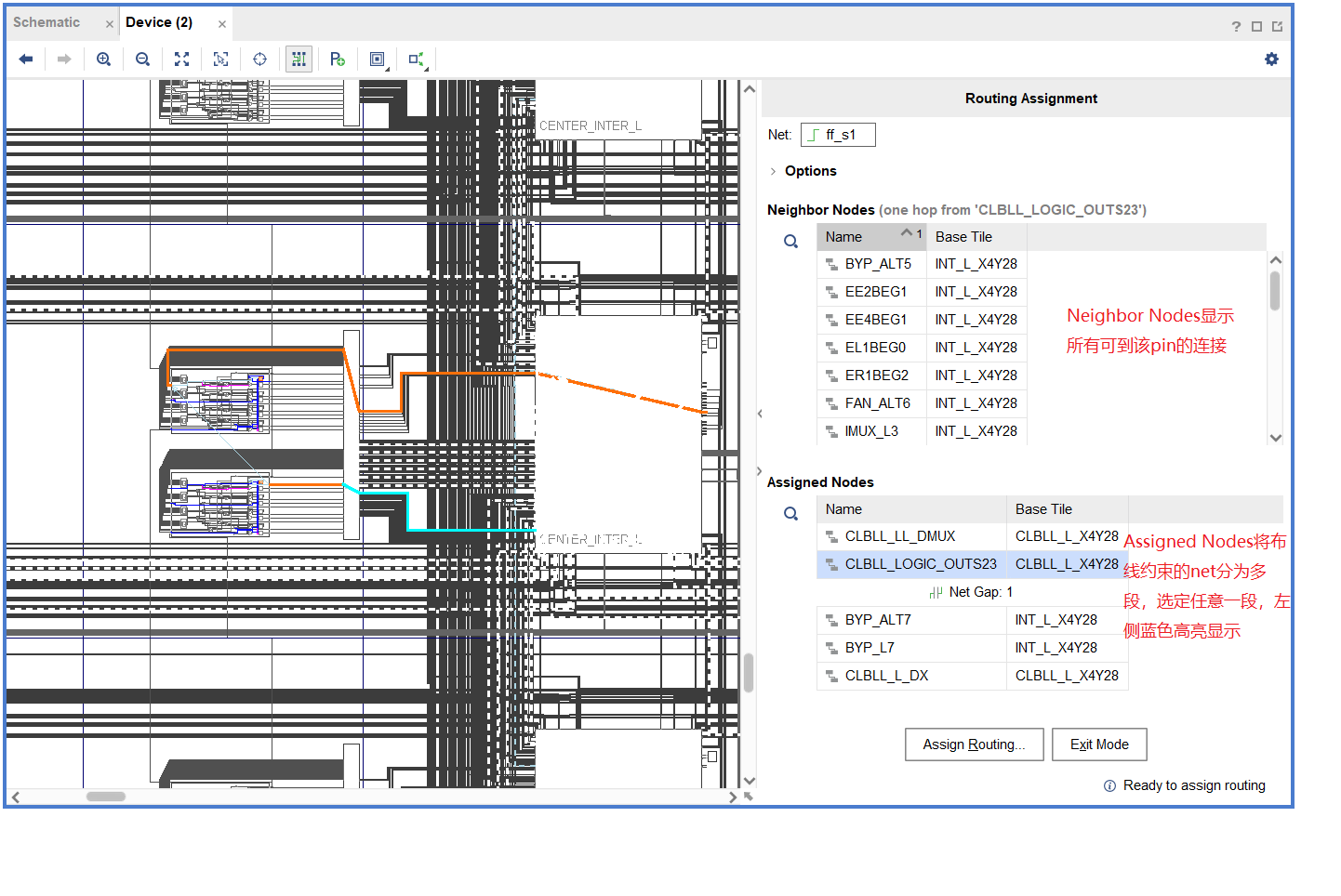The width and height of the screenshot is (1341, 896).
Task: Go forward to next view
Action: coord(64,59)
